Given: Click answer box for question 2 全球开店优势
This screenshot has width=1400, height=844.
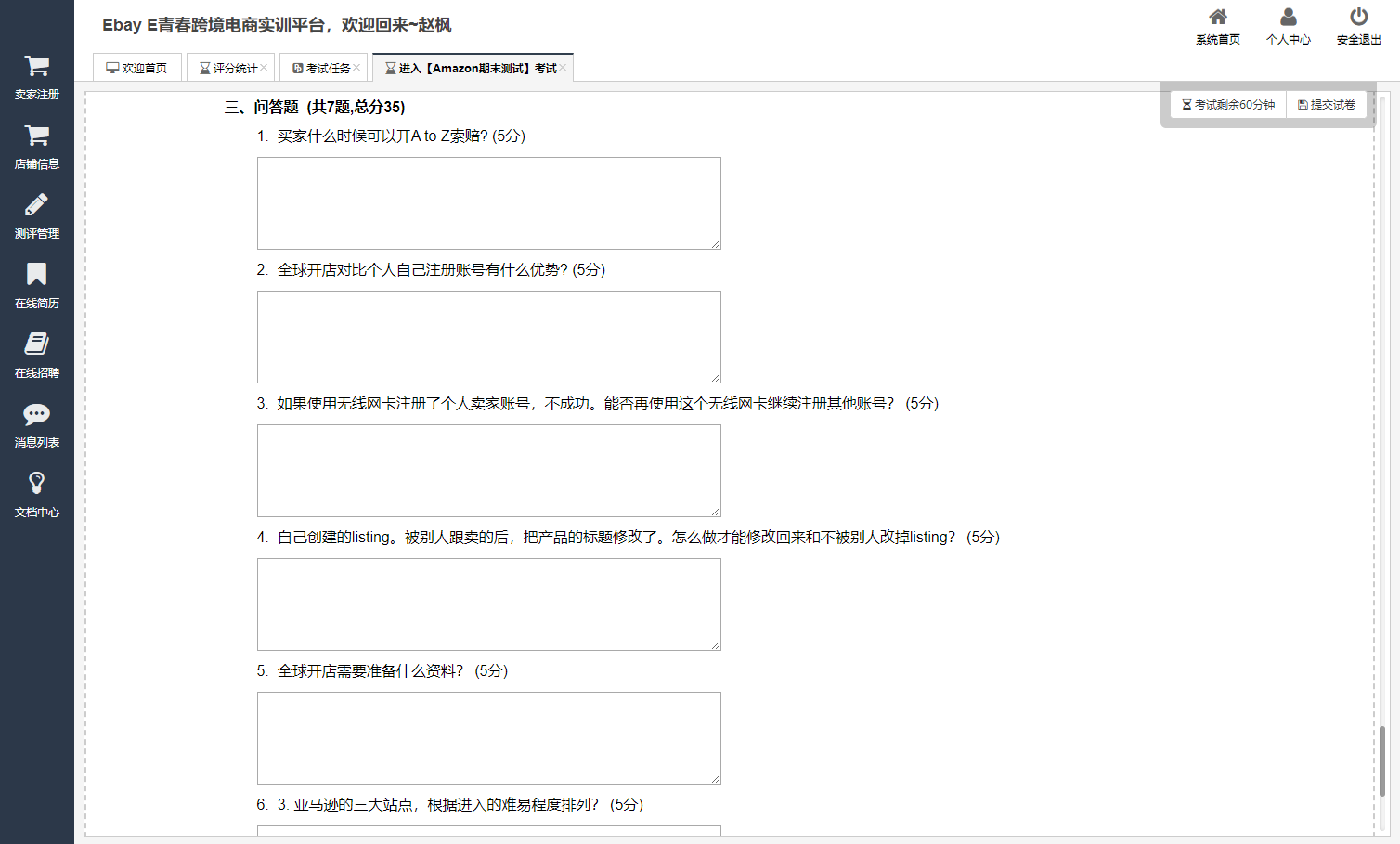Looking at the screenshot, I should click(489, 337).
